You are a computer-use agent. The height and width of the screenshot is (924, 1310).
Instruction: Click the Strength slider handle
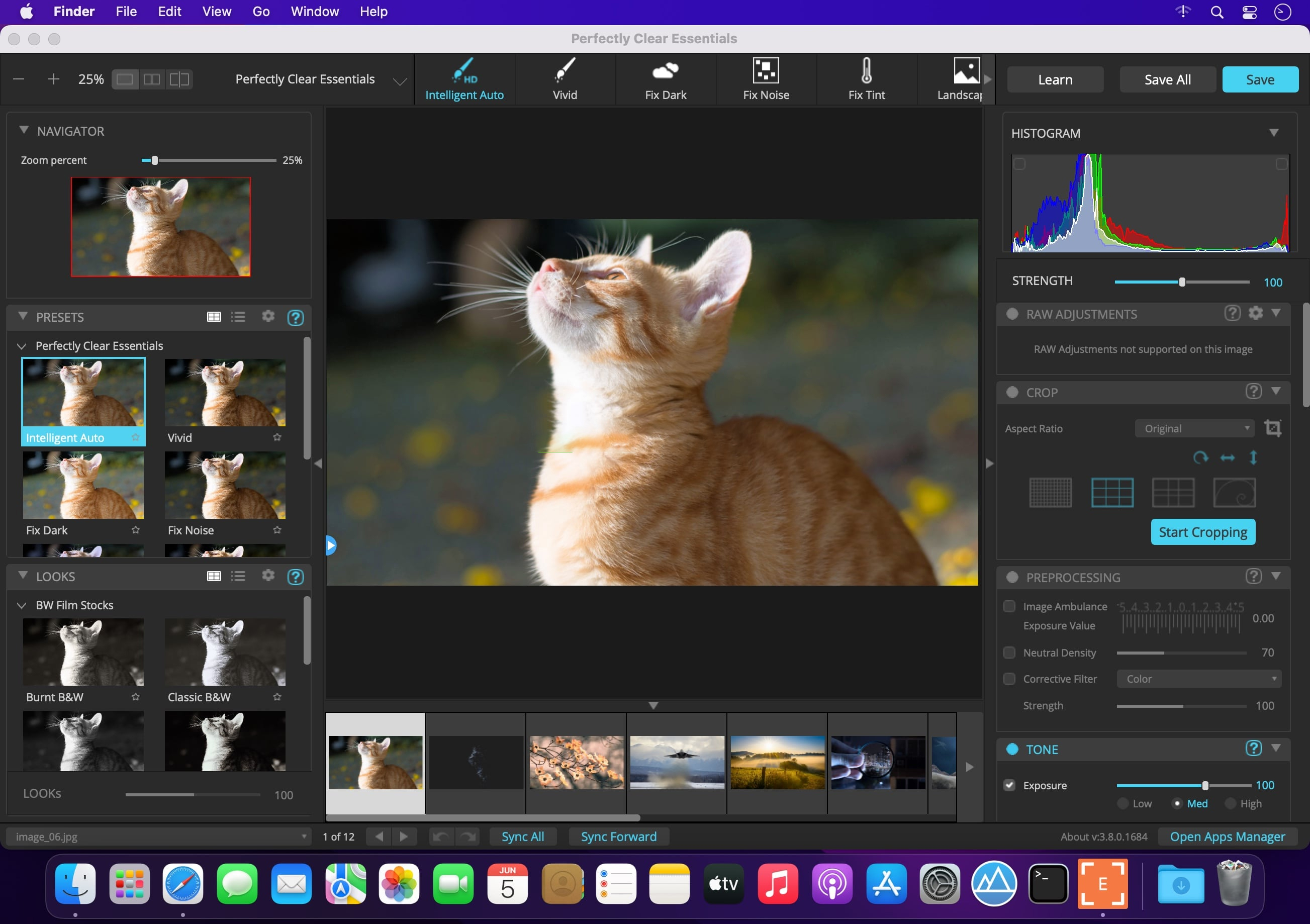click(x=1182, y=282)
